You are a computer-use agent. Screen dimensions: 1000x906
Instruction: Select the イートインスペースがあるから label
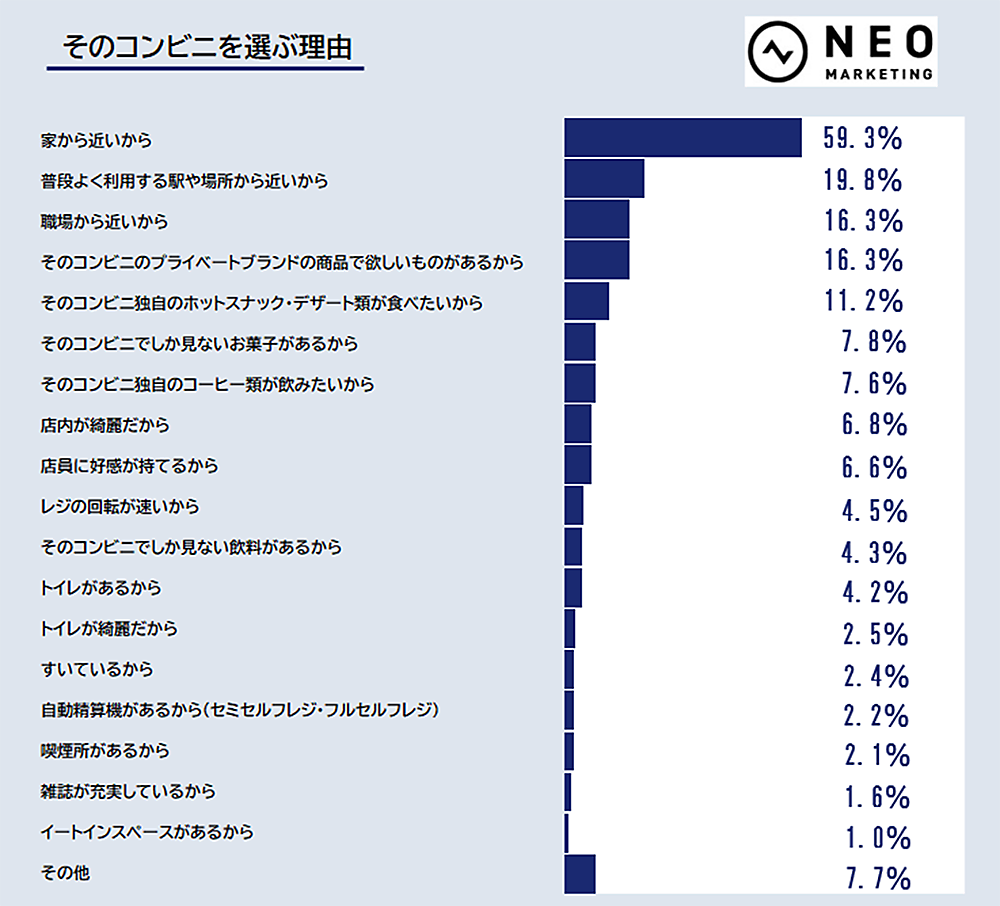coord(147,831)
